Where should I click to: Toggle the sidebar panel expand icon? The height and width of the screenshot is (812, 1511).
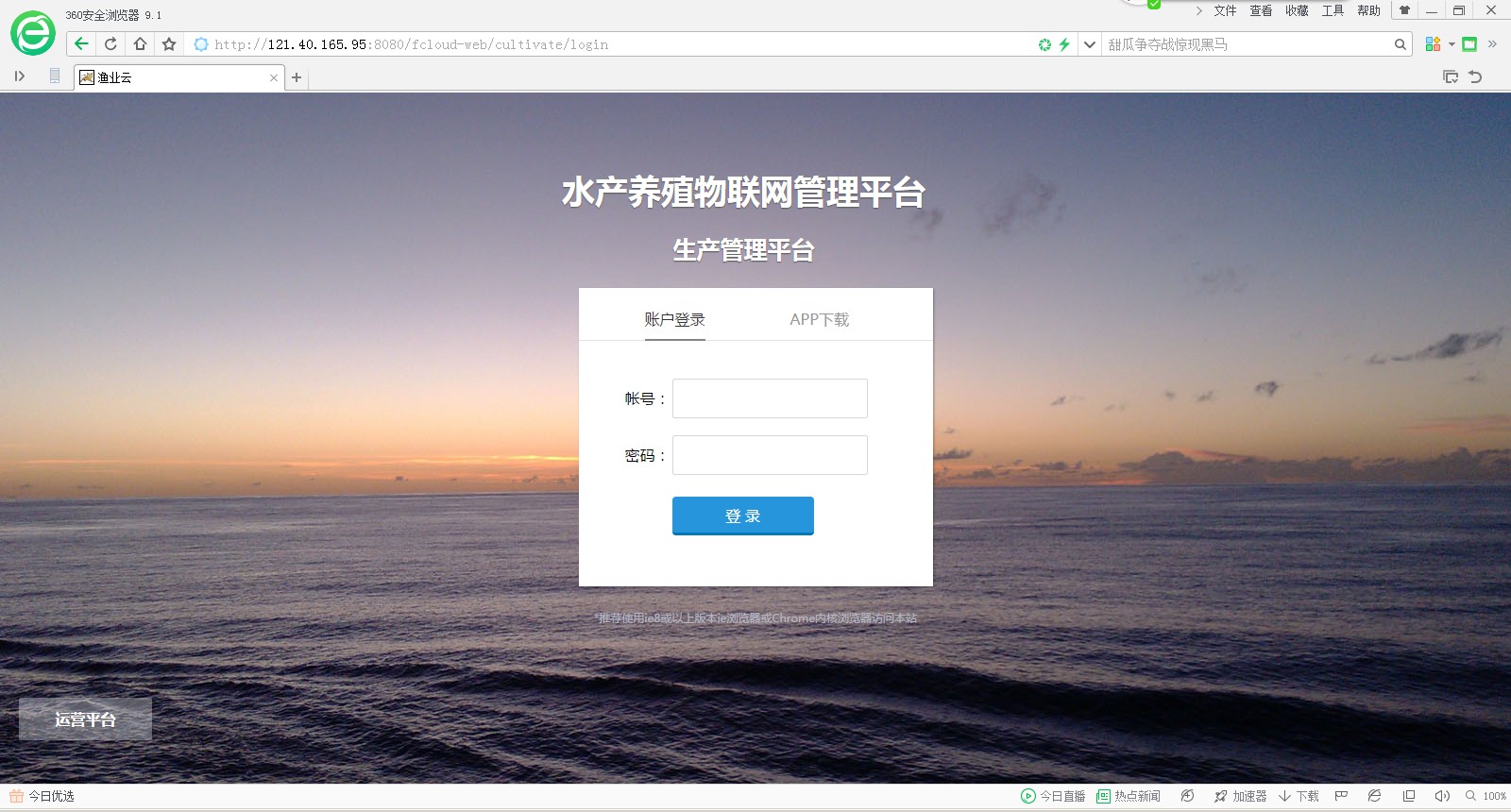[x=19, y=76]
